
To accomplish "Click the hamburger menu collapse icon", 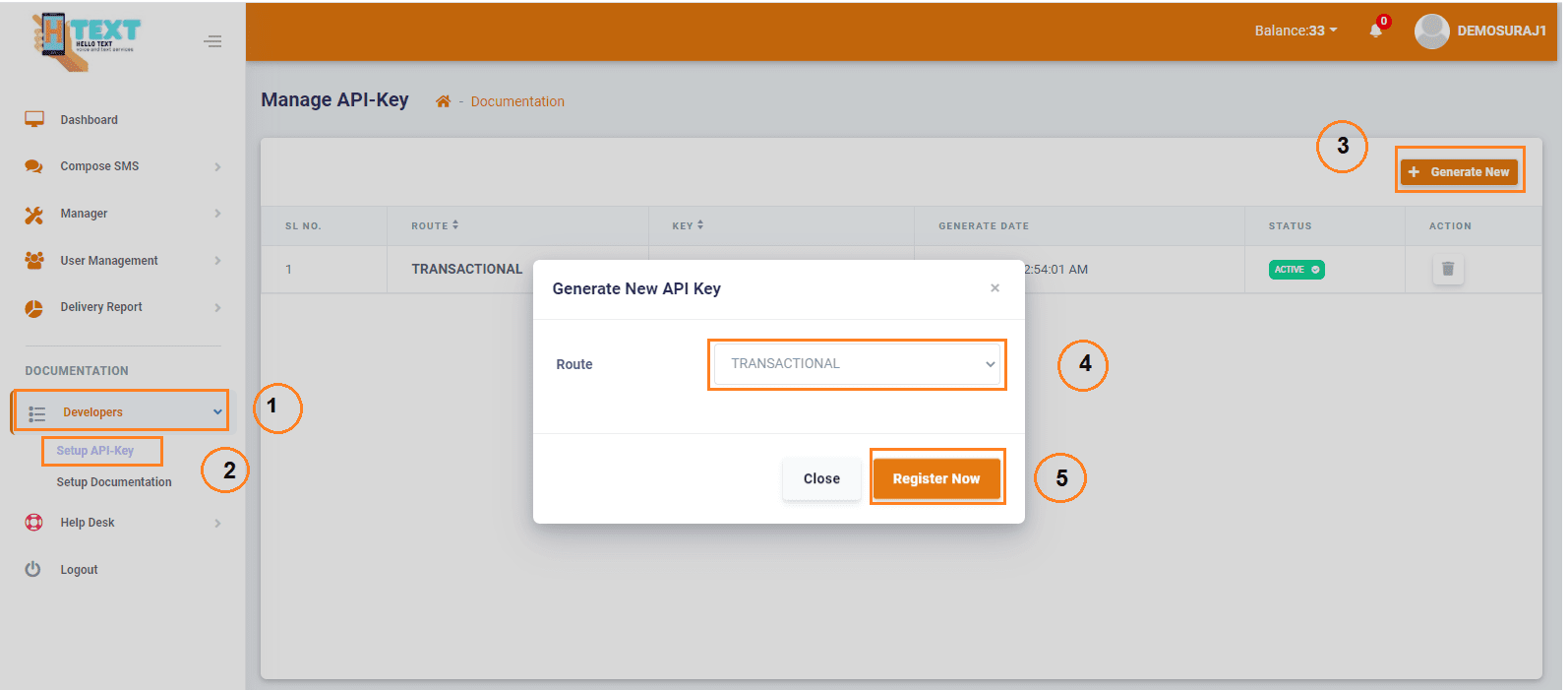I will point(212,41).
